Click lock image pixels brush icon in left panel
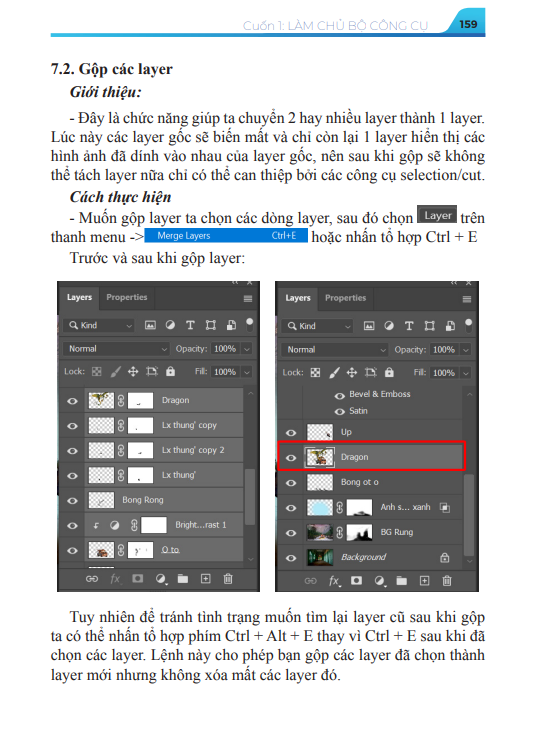Screen dimensions: 541x738 click(x=115, y=372)
